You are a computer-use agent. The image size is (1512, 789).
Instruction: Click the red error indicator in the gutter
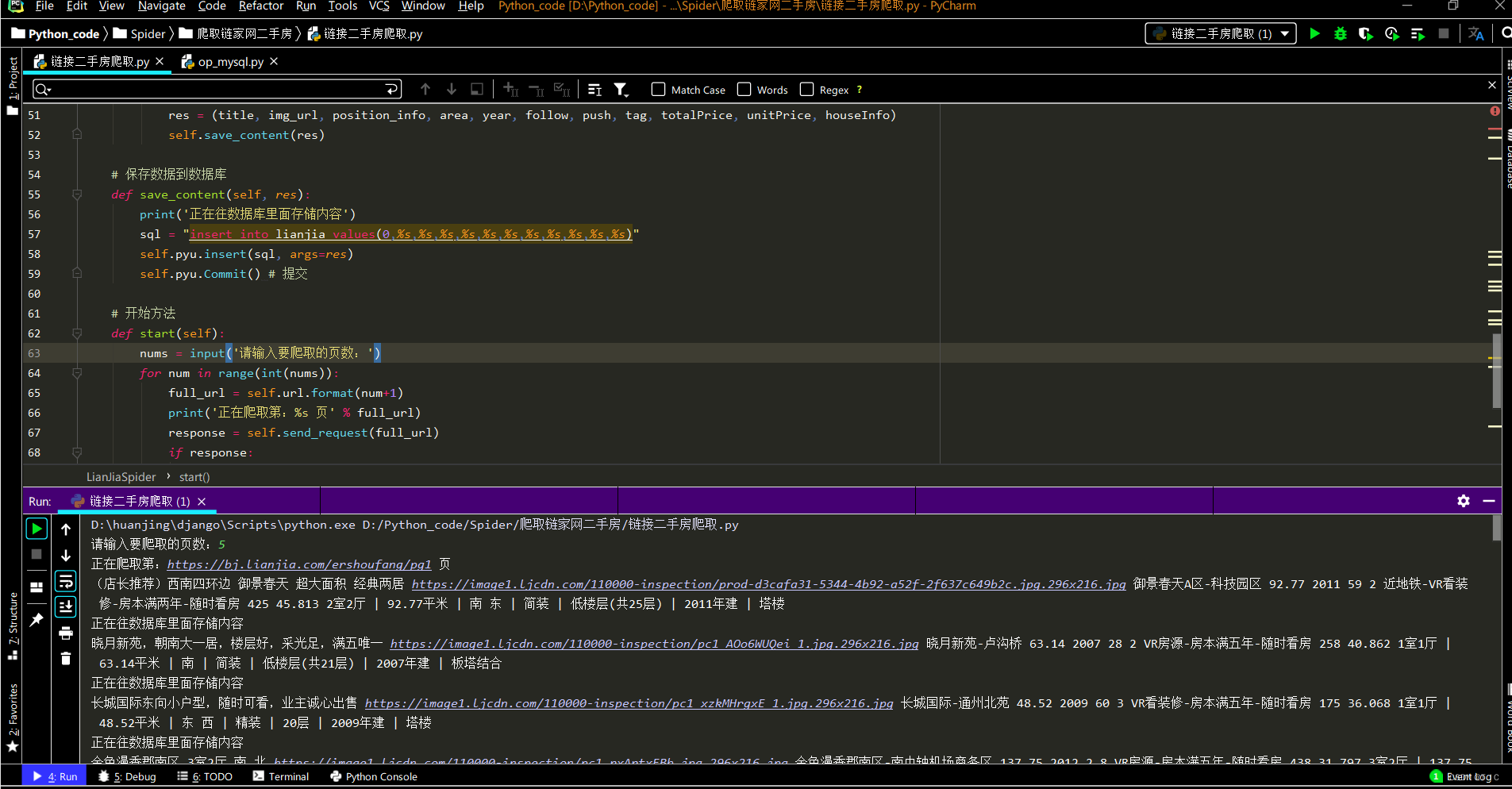1495,111
